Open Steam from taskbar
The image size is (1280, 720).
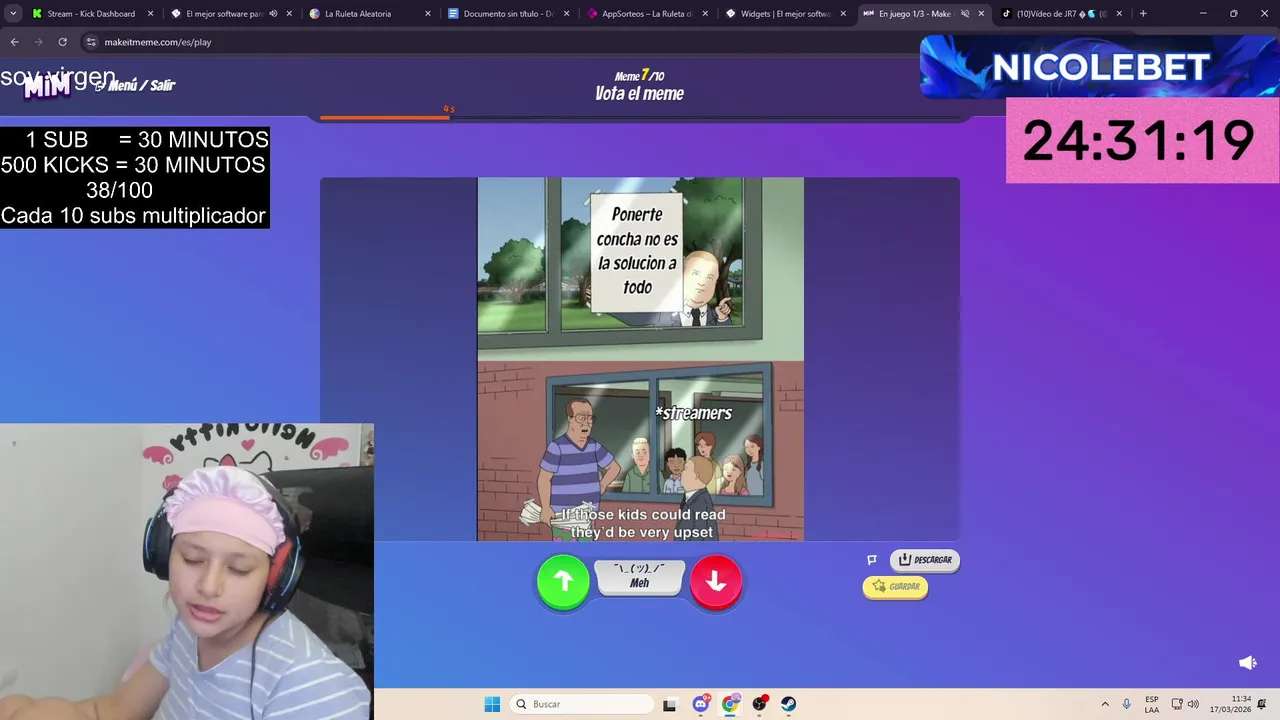tap(789, 704)
